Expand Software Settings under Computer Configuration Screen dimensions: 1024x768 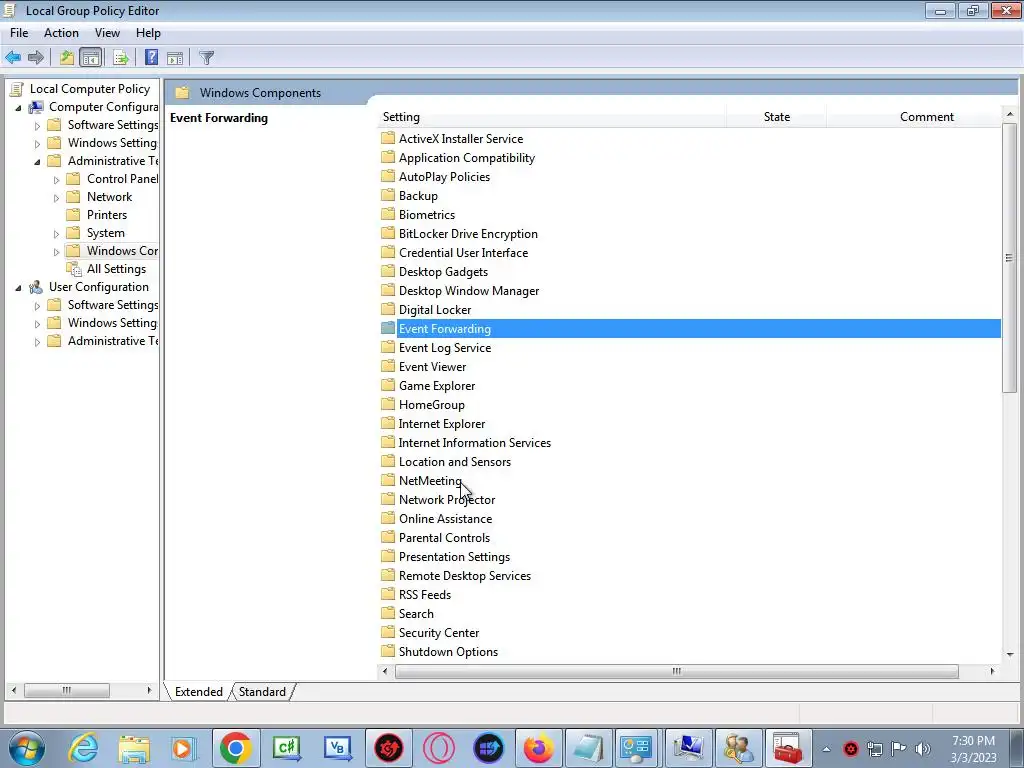(x=37, y=125)
